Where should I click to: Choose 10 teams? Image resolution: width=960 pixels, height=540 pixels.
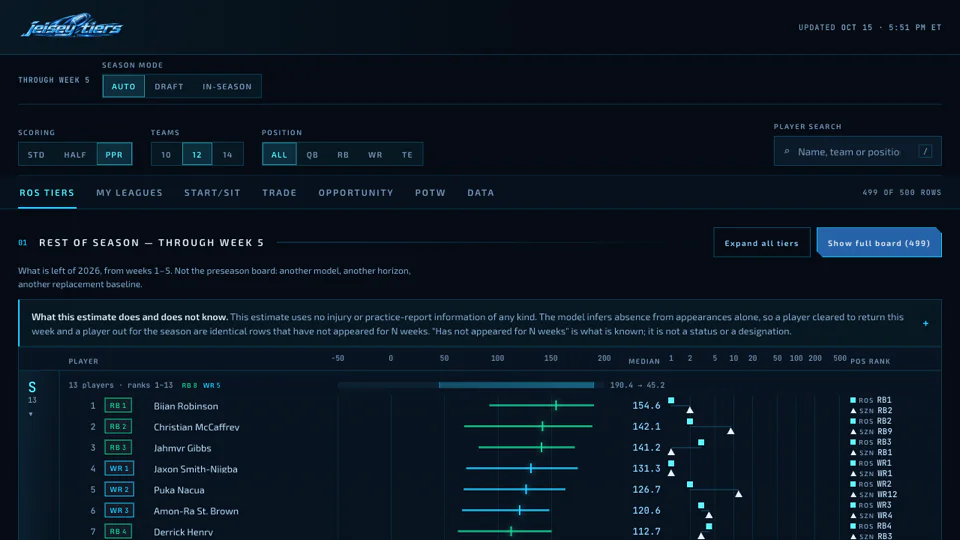(167, 154)
